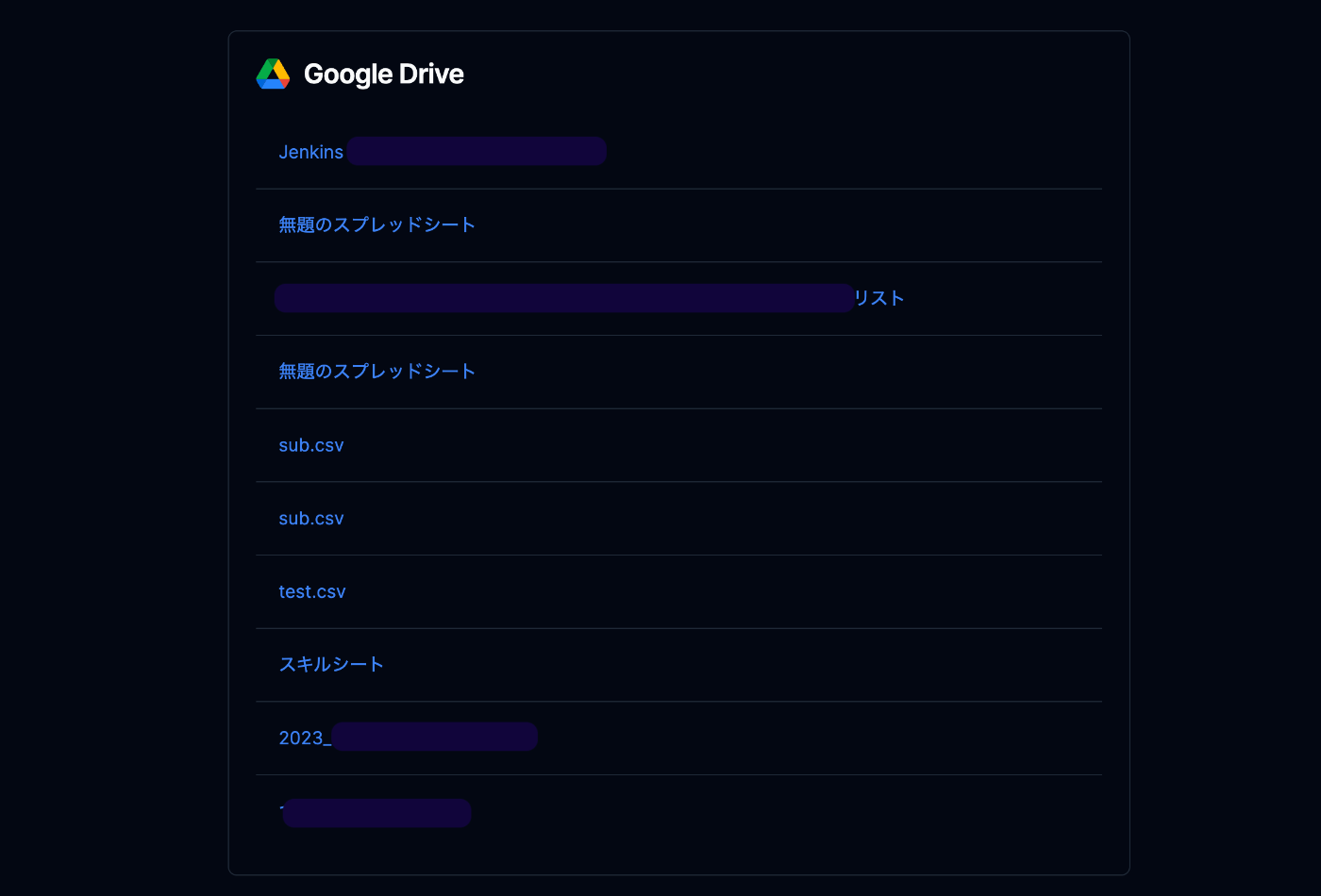
Task: Open 無題のスプレッドシート listed right below Jenkins
Action: click(x=377, y=224)
